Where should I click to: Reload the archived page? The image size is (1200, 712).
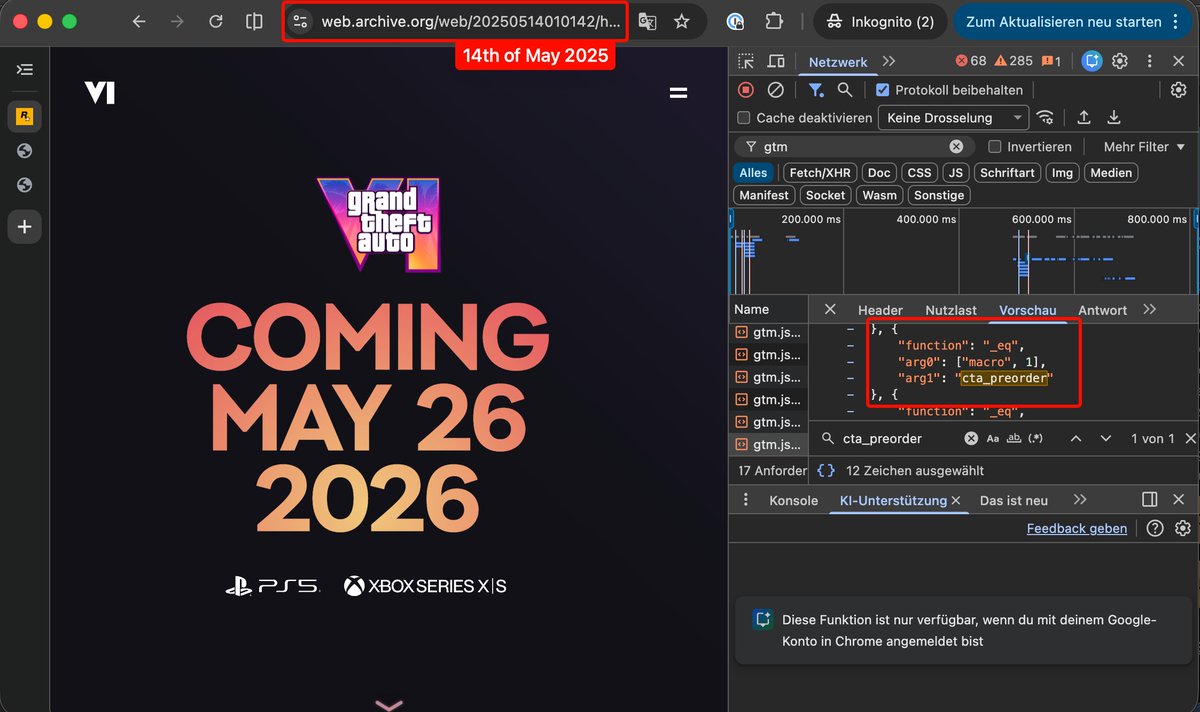point(216,21)
